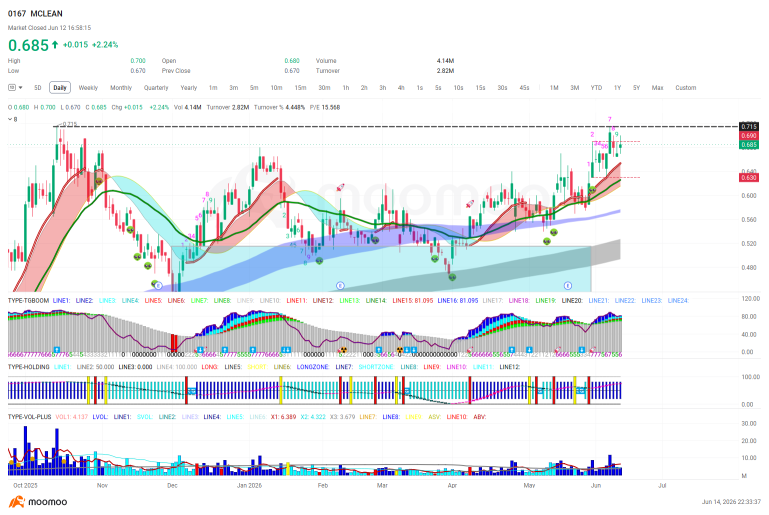Click the red 0.630 price level tag
Viewport: 769px width, 515px height.
pyautogui.click(x=749, y=178)
